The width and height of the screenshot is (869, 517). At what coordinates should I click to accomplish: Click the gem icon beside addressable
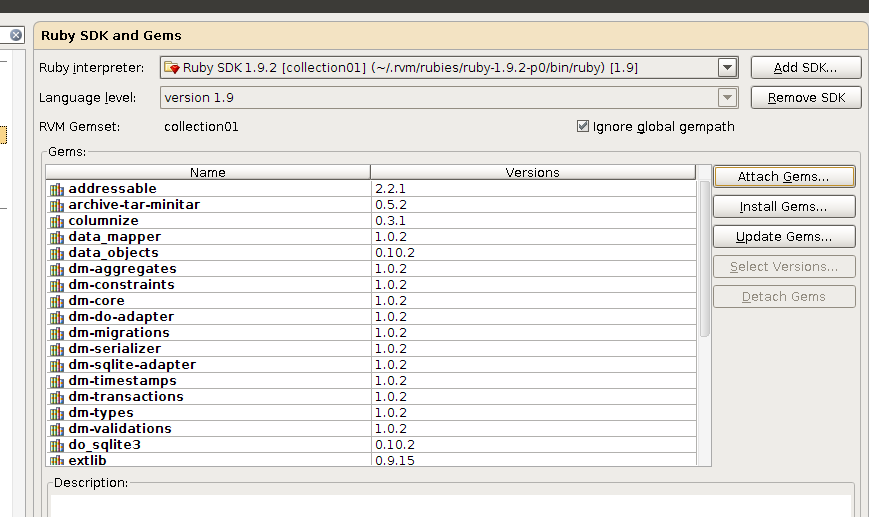[57, 190]
